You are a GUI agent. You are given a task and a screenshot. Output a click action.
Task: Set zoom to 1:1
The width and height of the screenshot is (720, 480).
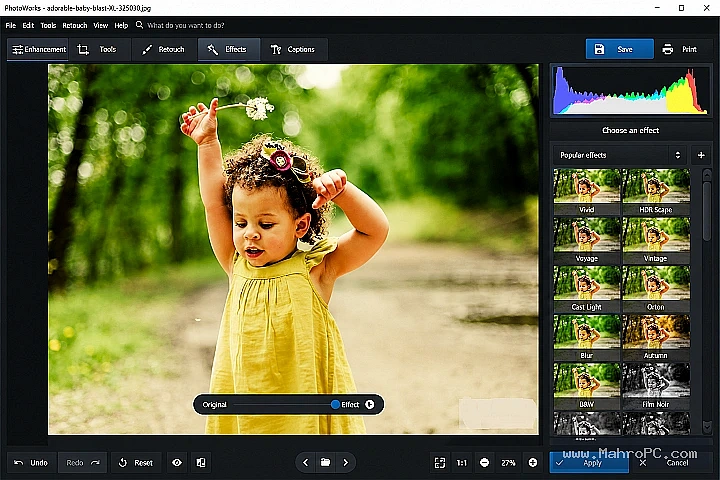click(461, 463)
